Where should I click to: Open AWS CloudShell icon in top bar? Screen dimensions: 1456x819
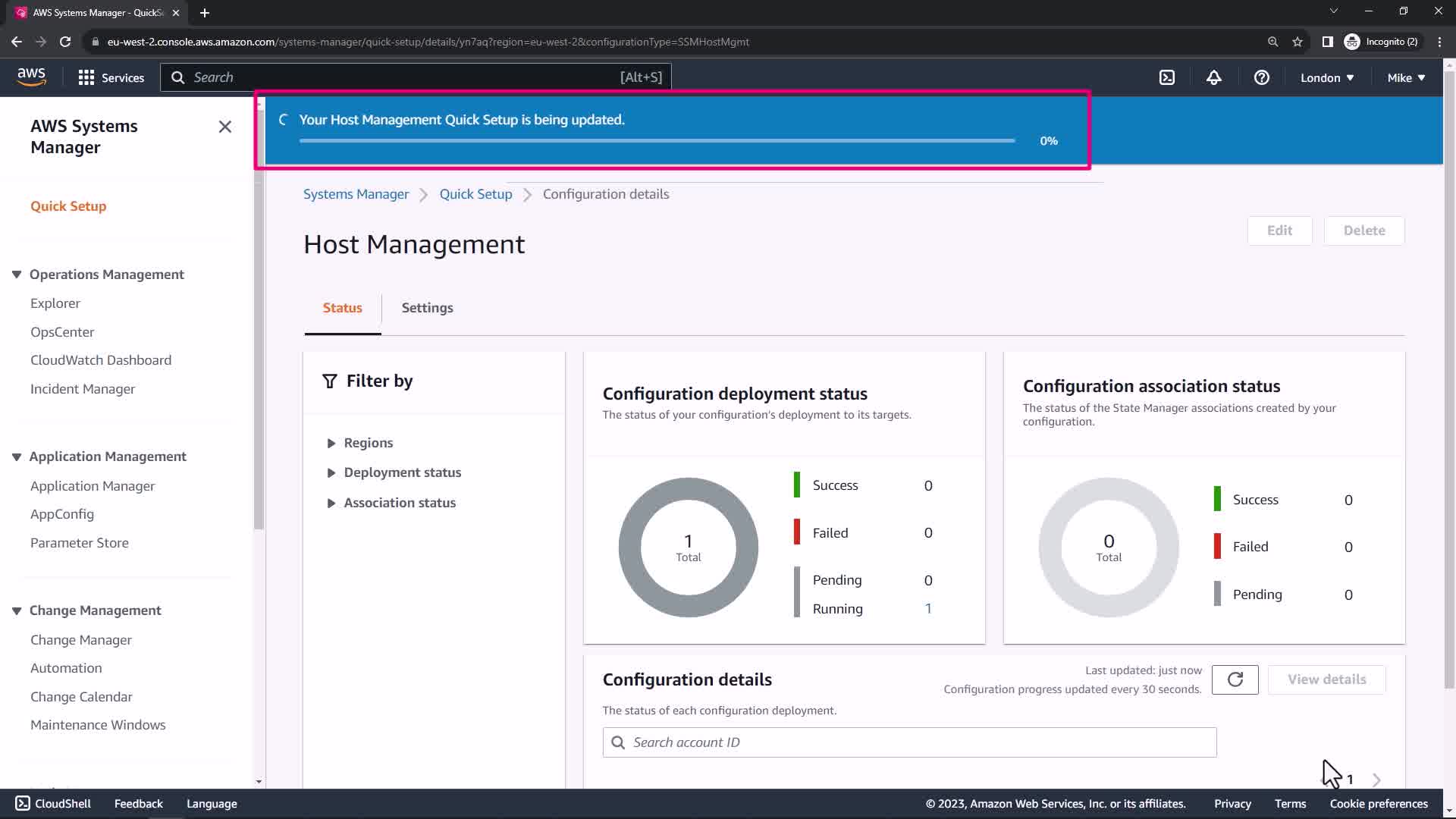(x=1167, y=77)
